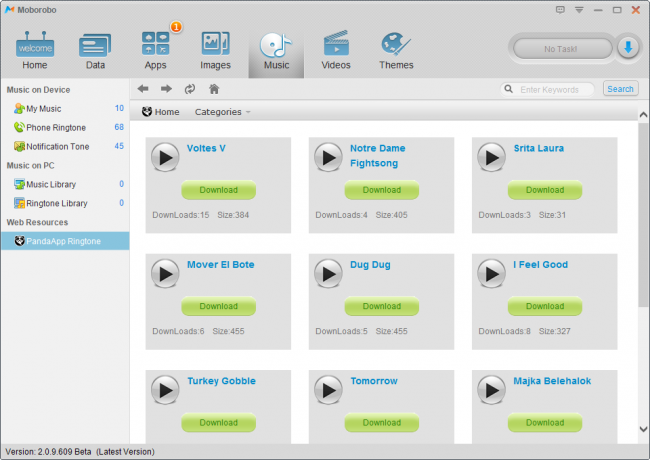Click the Search button
This screenshot has width=650, height=460.
[x=620, y=89]
